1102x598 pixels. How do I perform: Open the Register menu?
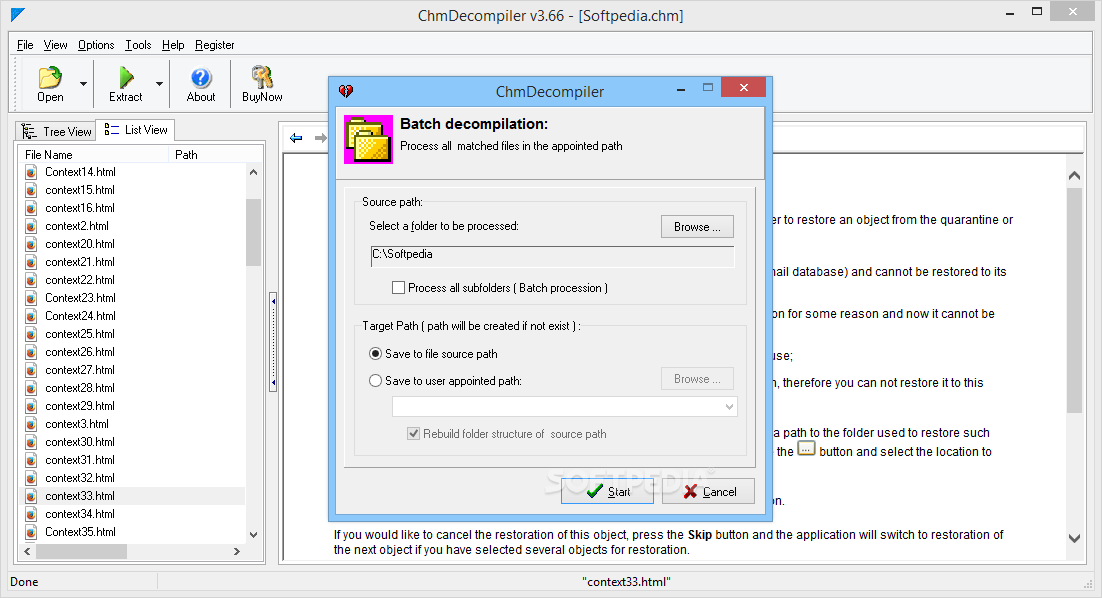click(214, 45)
